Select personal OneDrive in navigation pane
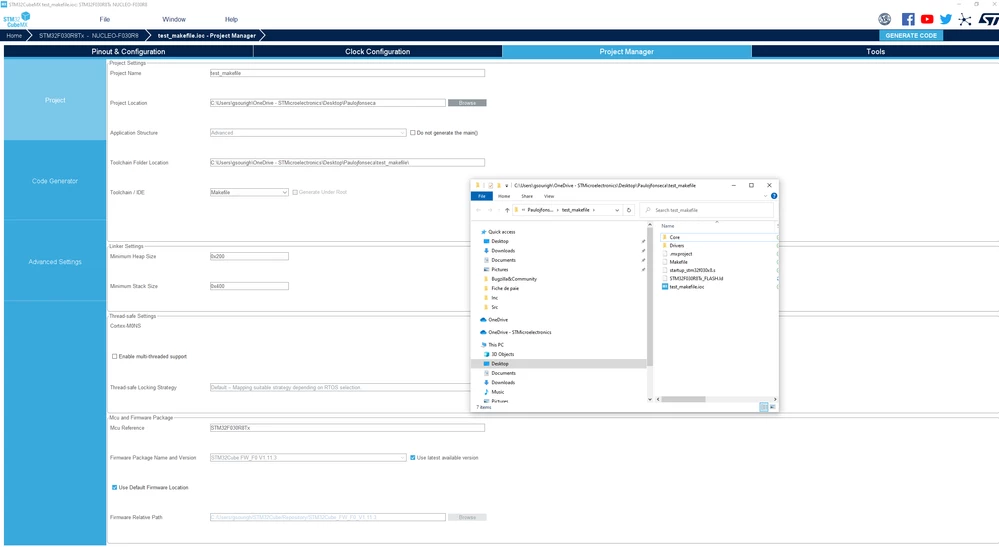Screen dimensions: 999x547 tap(498, 320)
